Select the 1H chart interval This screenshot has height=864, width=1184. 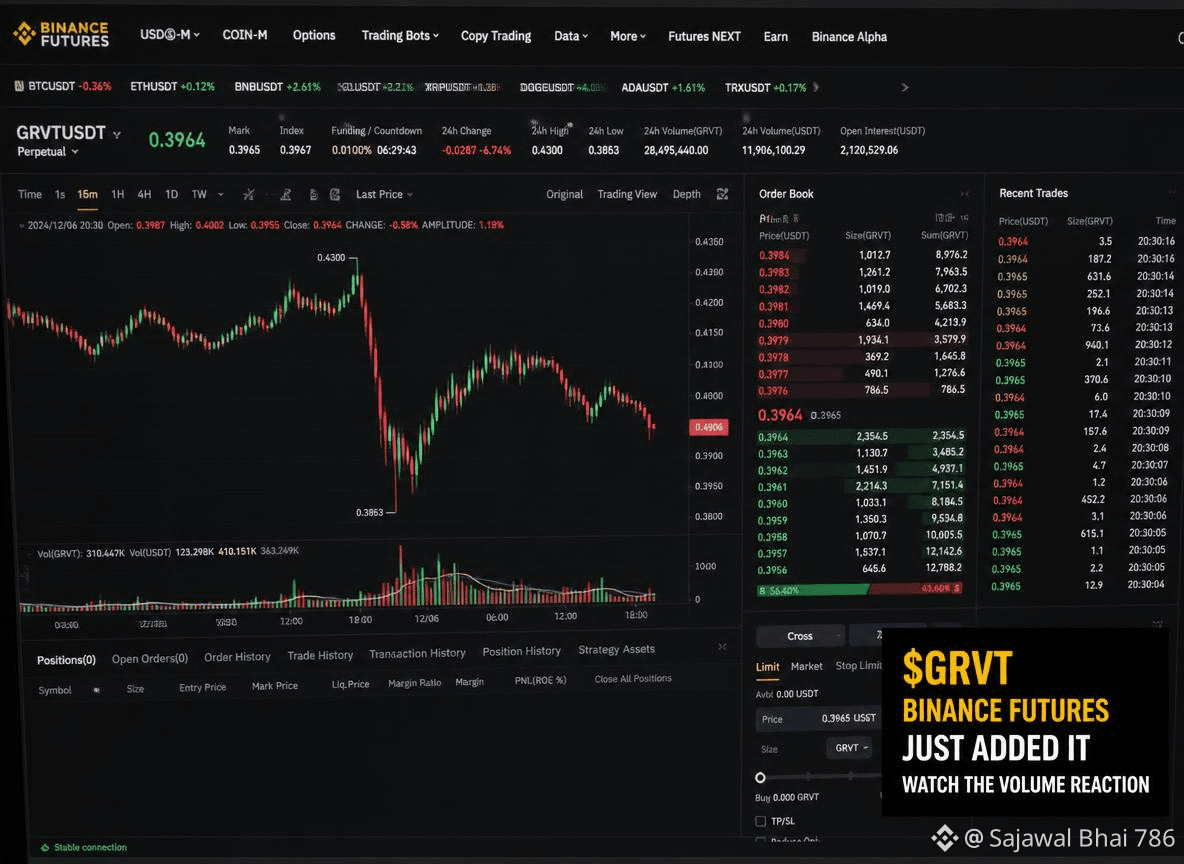[x=118, y=195]
